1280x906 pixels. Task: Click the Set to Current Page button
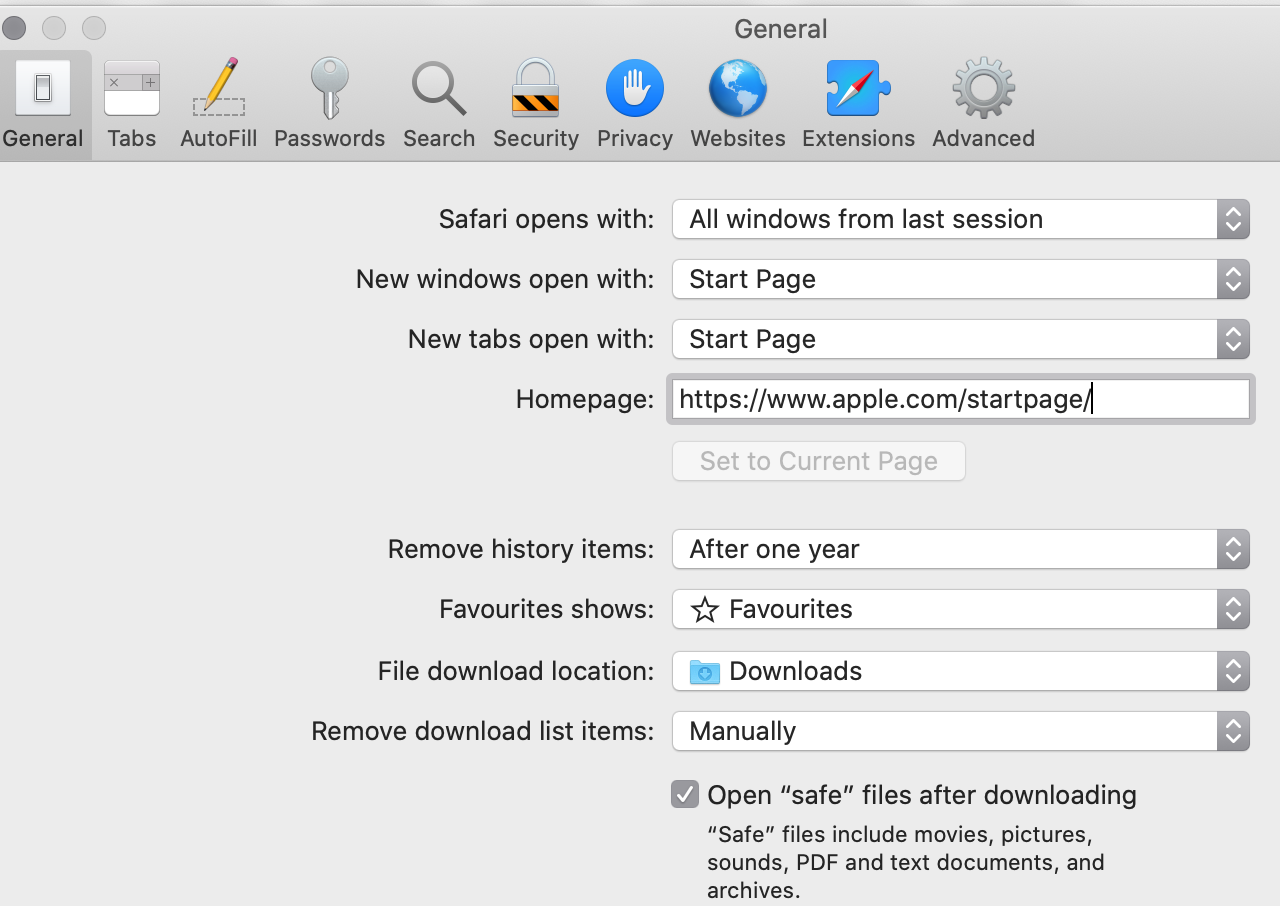click(819, 461)
